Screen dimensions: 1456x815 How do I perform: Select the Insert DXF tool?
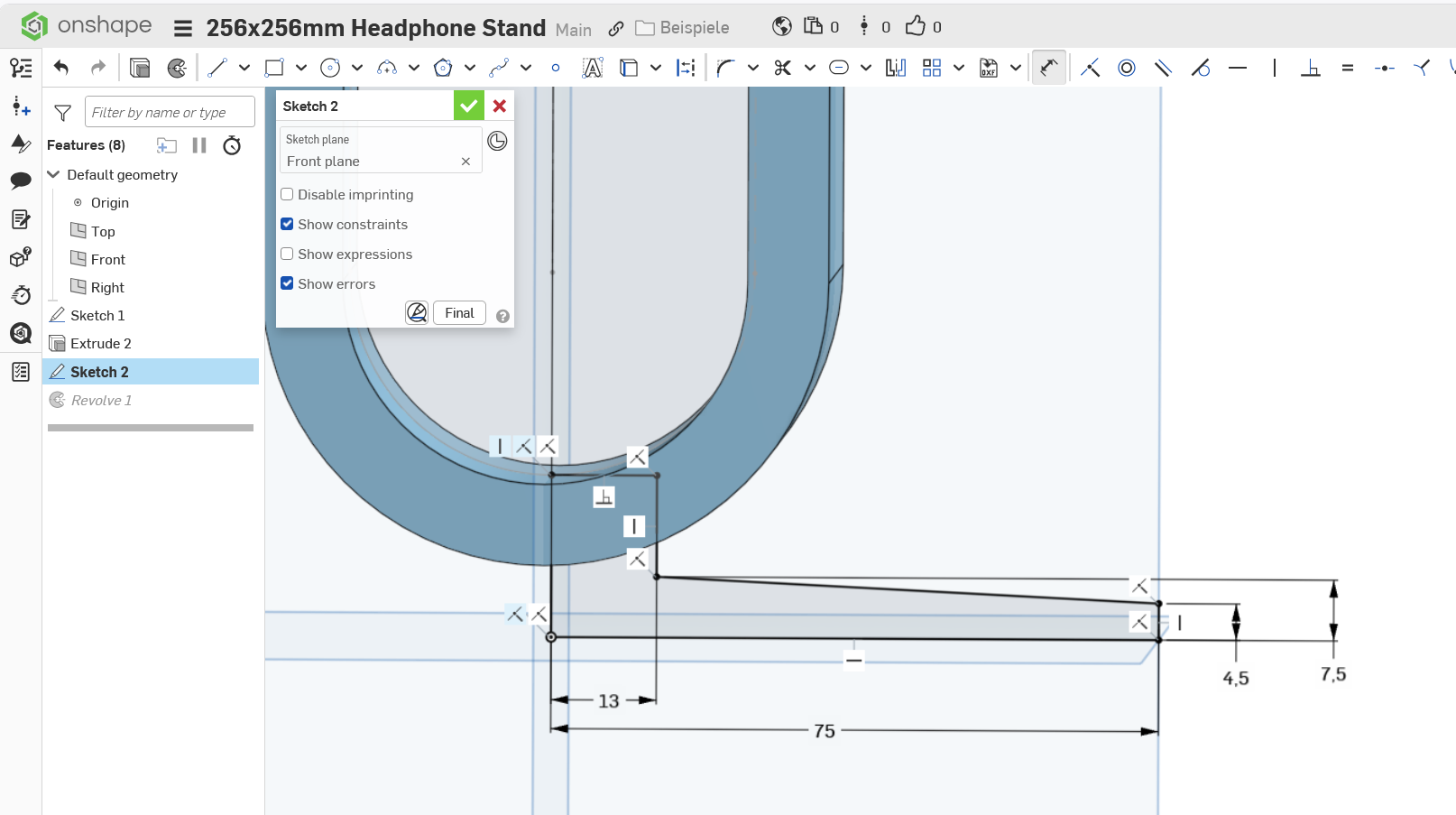pos(989,68)
